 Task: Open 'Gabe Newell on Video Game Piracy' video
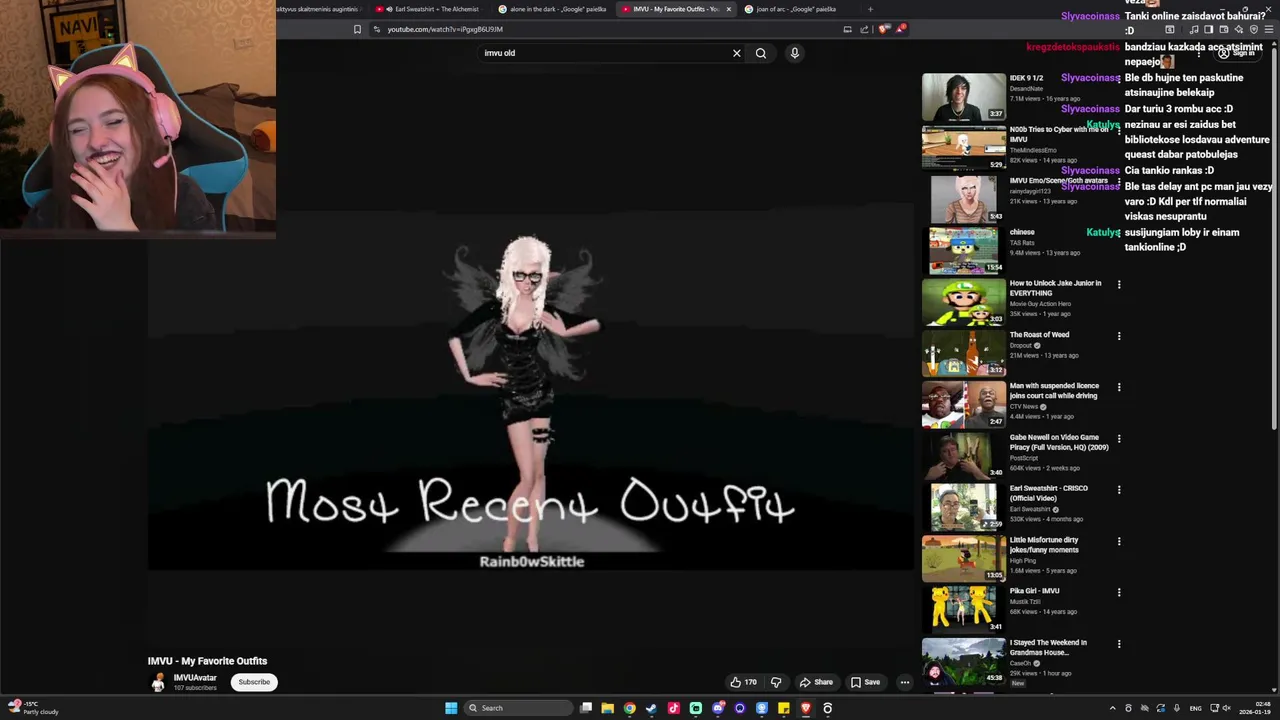(964, 456)
